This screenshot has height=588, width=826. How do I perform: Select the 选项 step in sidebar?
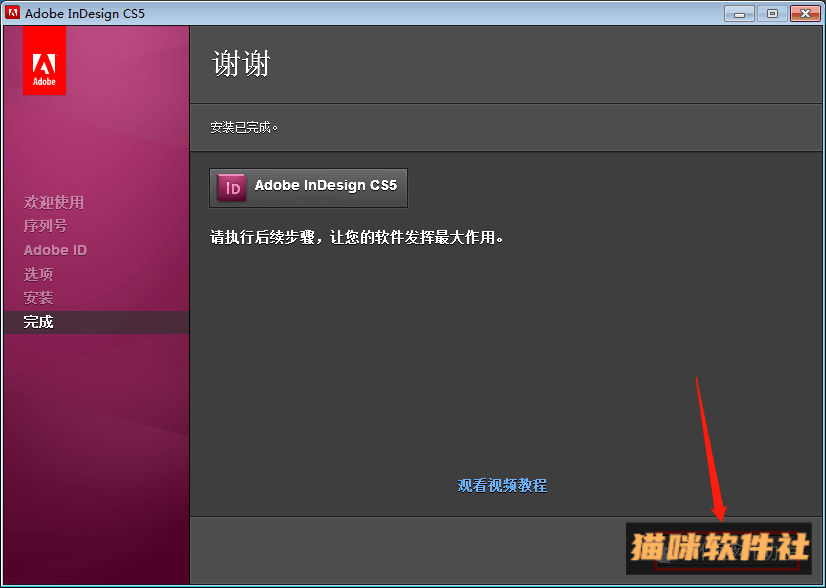[x=38, y=274]
